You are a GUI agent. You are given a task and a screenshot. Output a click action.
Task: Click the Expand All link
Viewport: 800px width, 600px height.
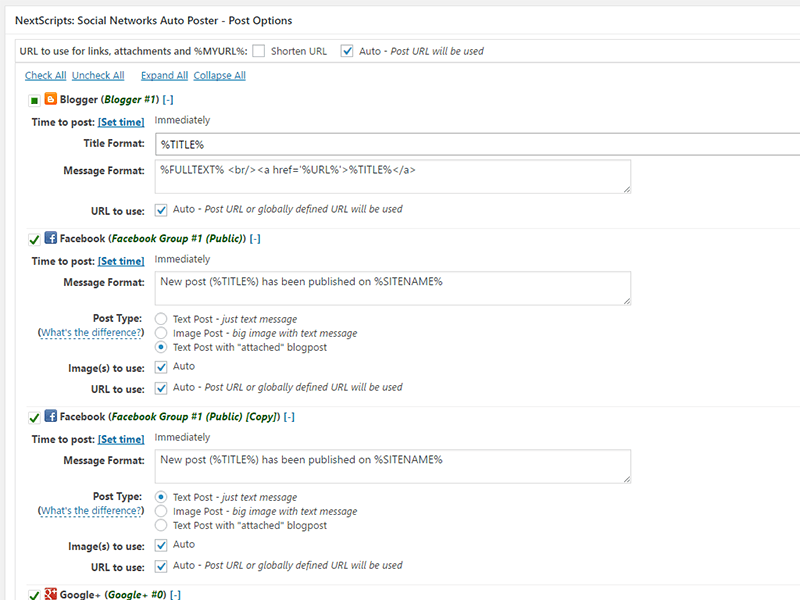pyautogui.click(x=164, y=75)
